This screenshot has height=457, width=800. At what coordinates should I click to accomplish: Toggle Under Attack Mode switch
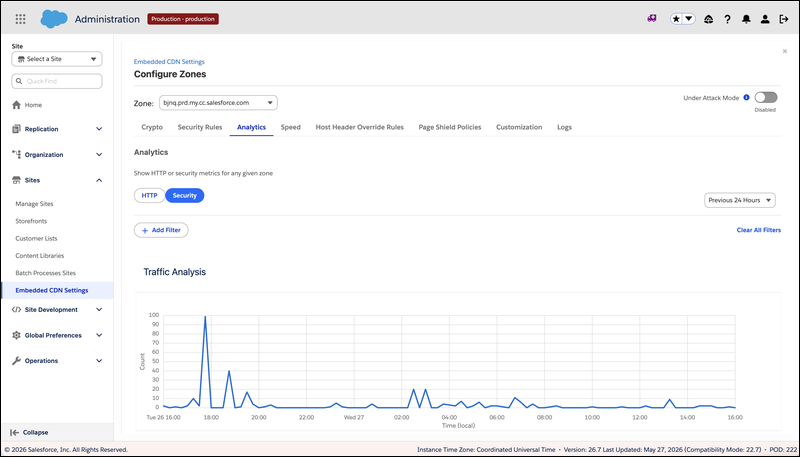tap(766, 97)
